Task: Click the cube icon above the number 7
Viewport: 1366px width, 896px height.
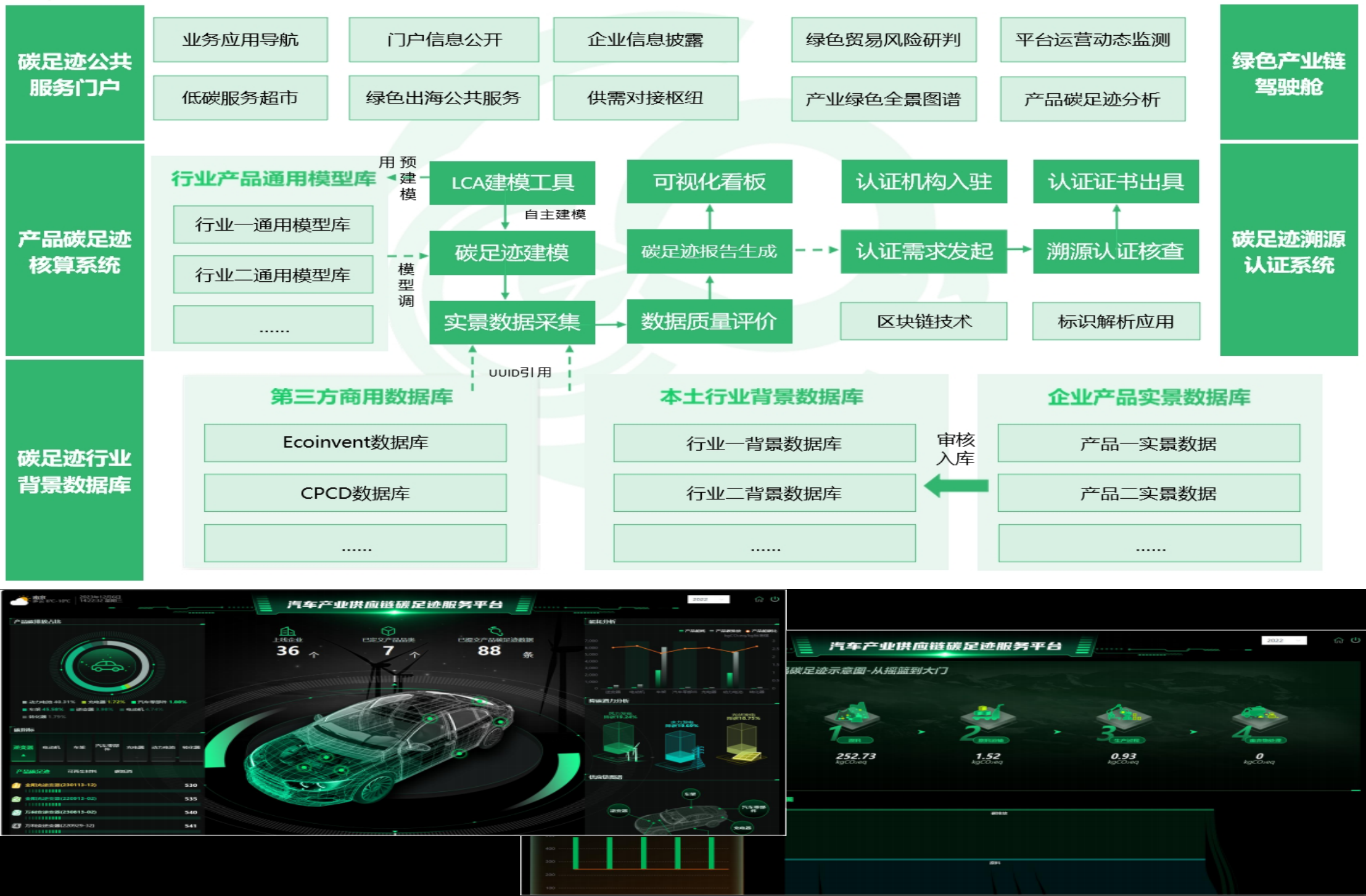Action: coord(388,631)
